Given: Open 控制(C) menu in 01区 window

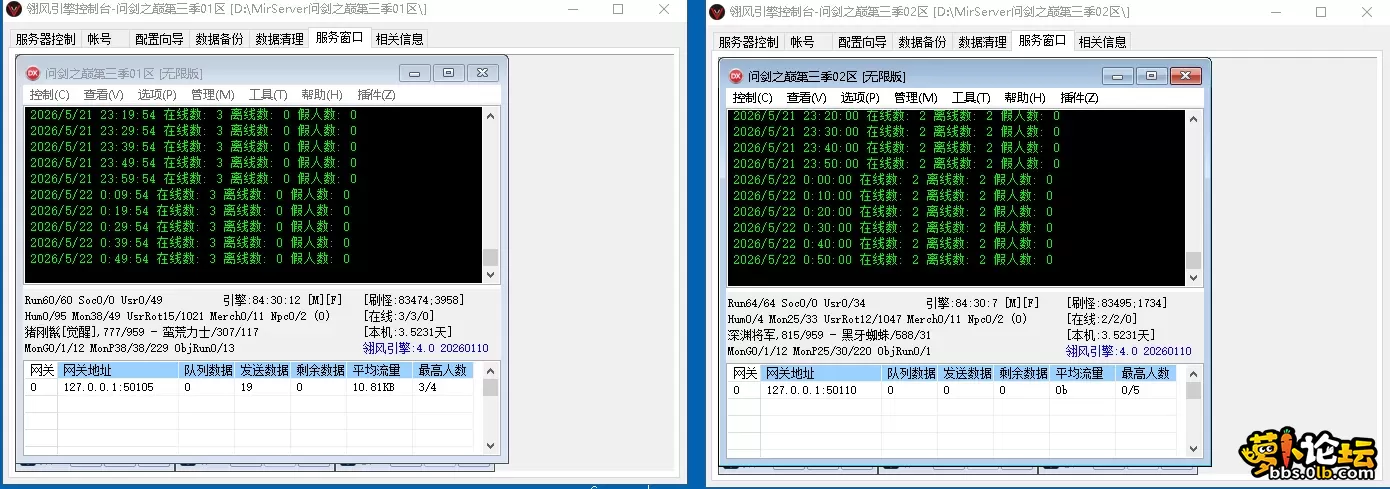Looking at the screenshot, I should pyautogui.click(x=50, y=95).
